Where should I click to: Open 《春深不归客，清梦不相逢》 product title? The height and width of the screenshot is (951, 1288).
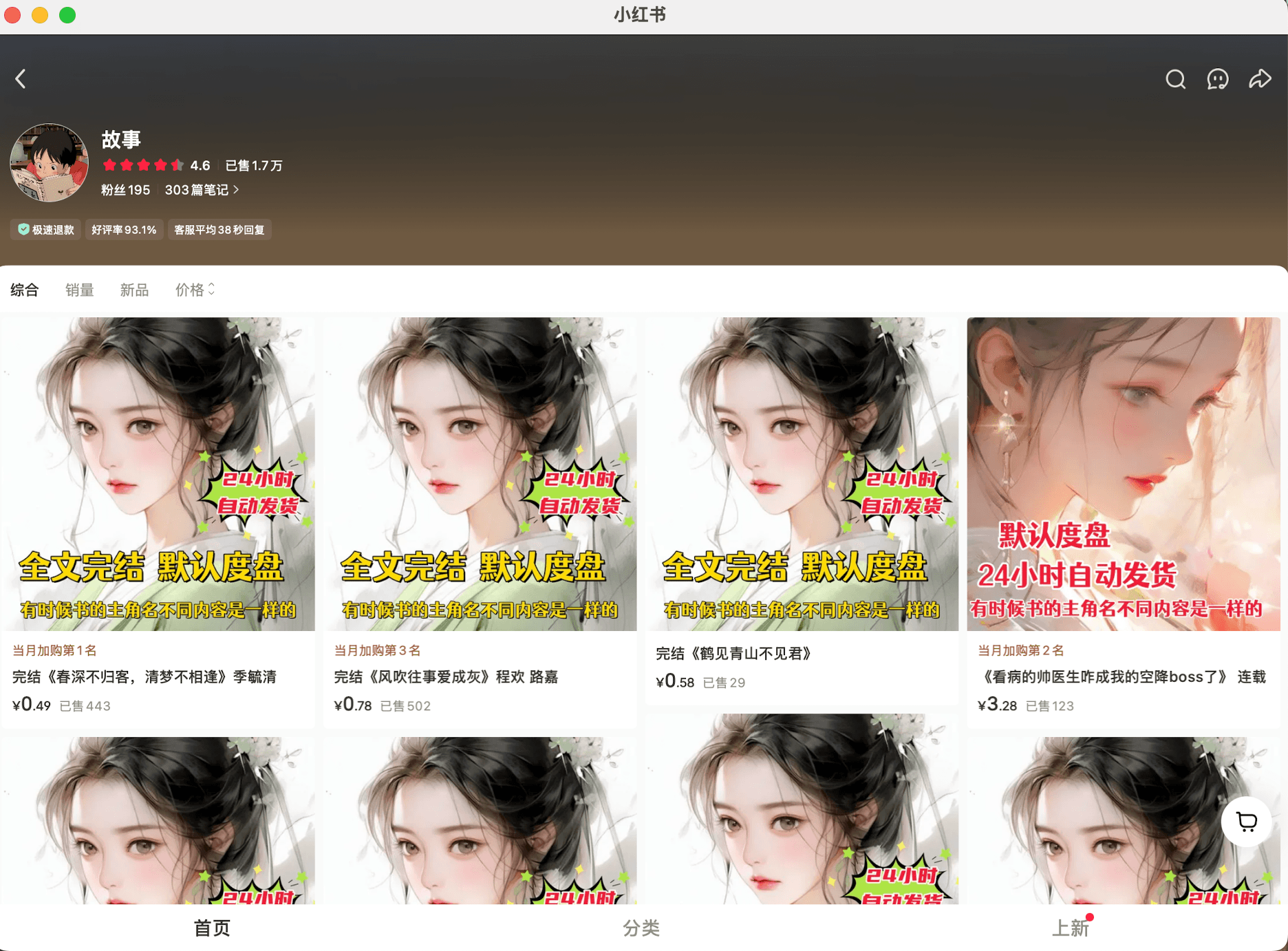(x=144, y=676)
